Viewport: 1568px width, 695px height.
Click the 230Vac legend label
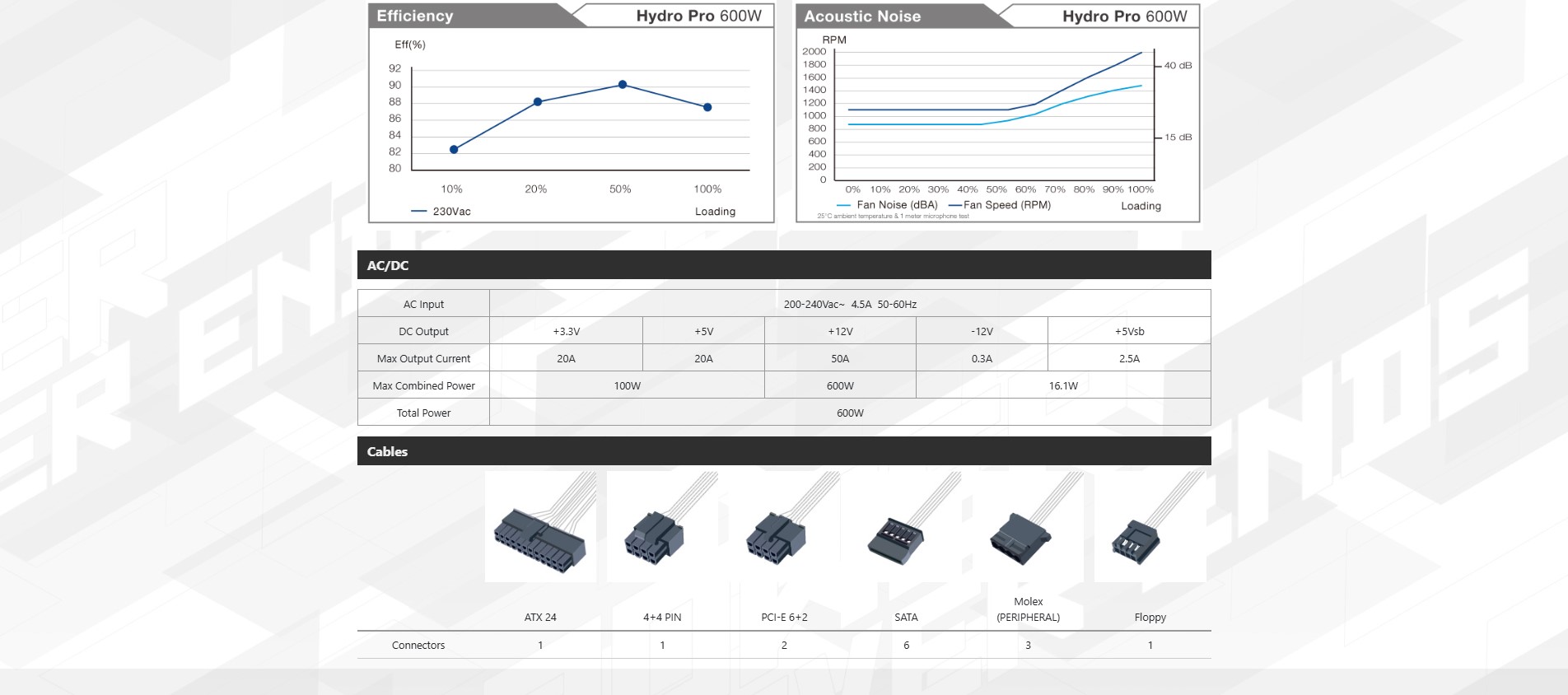[x=451, y=212]
